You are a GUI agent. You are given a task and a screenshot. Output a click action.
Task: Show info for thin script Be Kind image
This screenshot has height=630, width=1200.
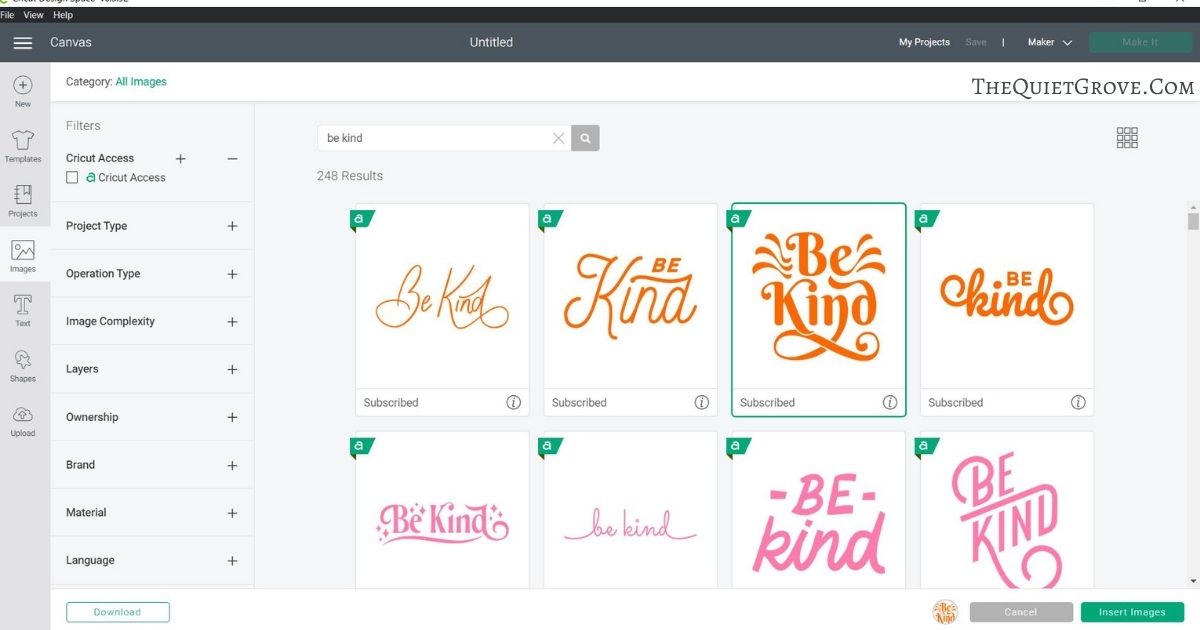tap(514, 403)
